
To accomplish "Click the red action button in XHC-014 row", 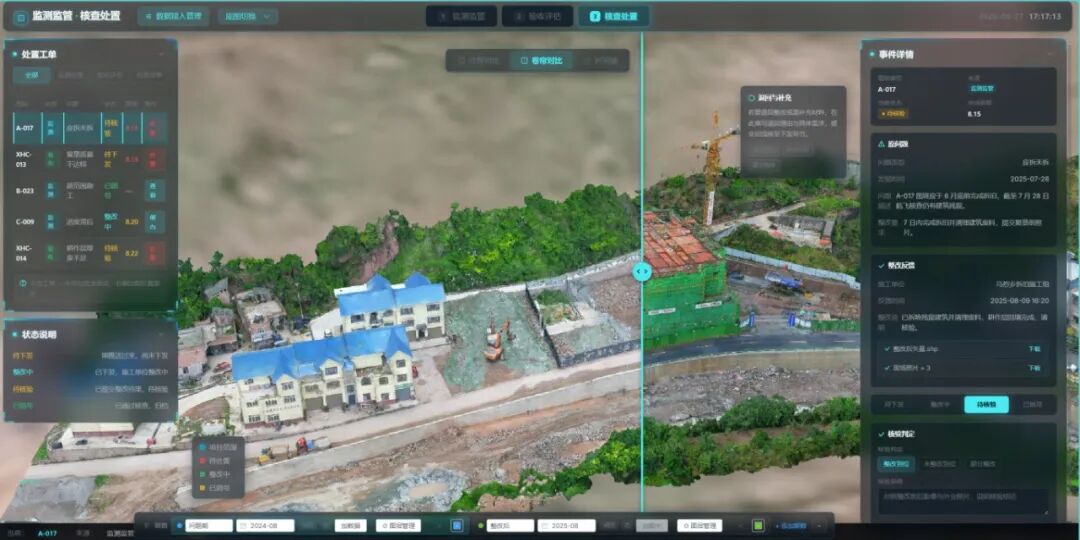I will pyautogui.click(x=154, y=253).
